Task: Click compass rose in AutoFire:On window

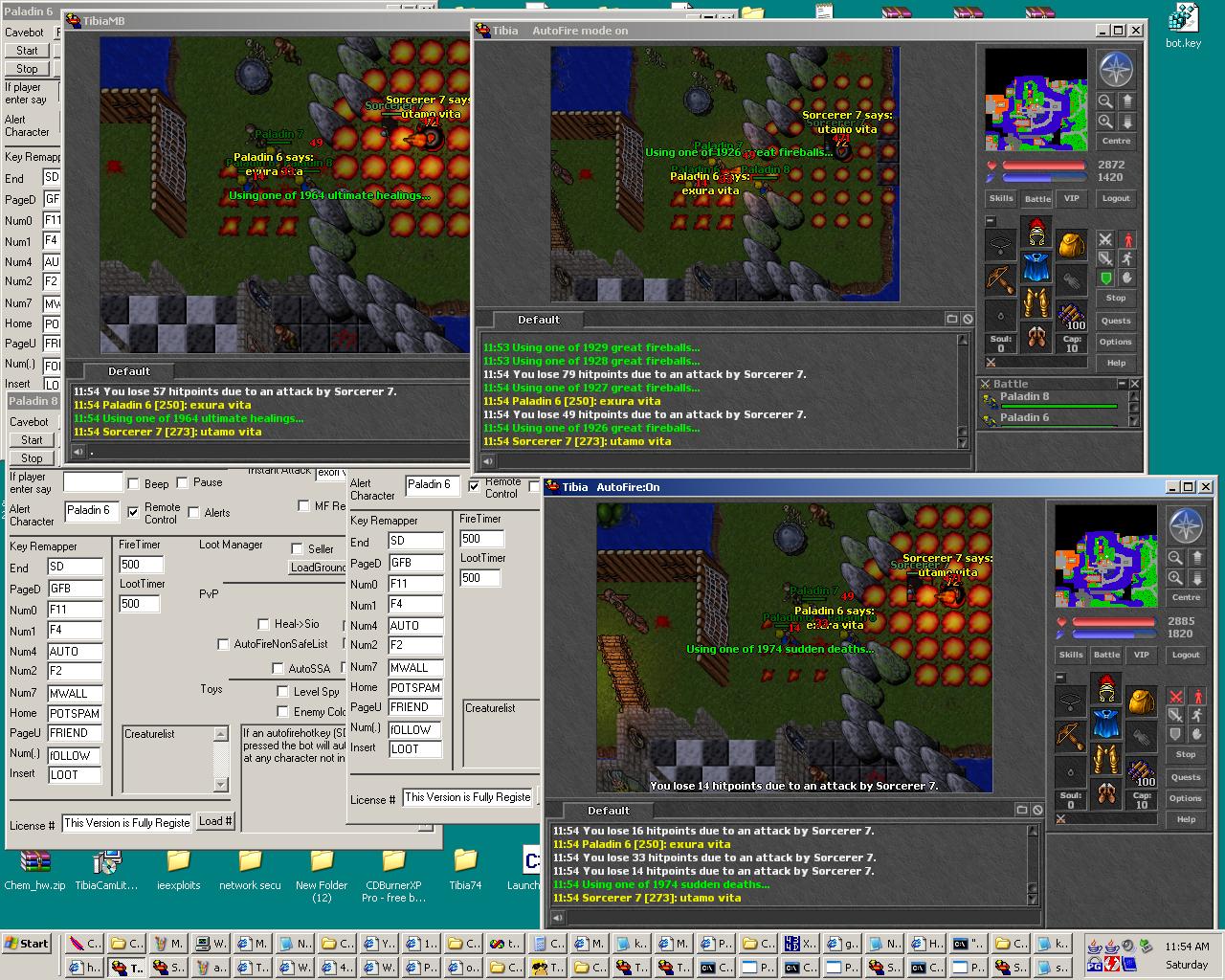Action: pos(1186,526)
